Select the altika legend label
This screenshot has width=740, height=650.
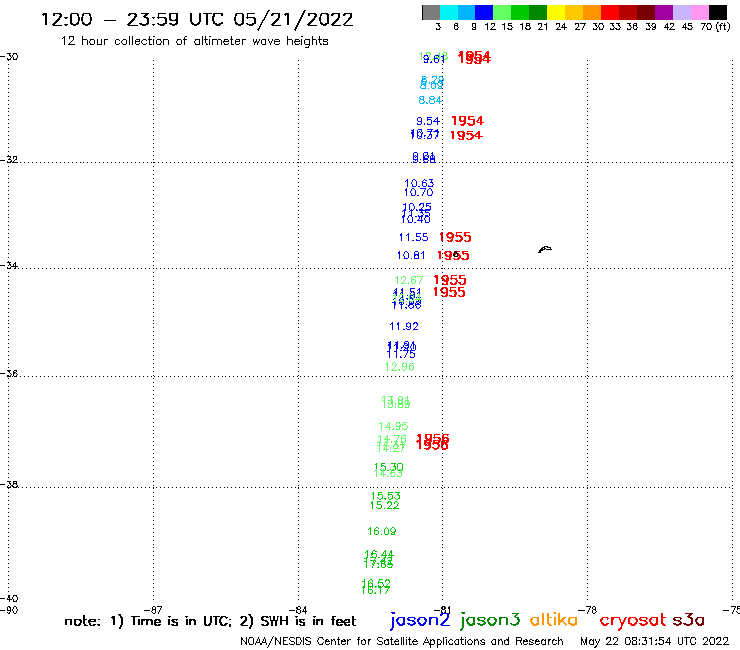(x=554, y=619)
